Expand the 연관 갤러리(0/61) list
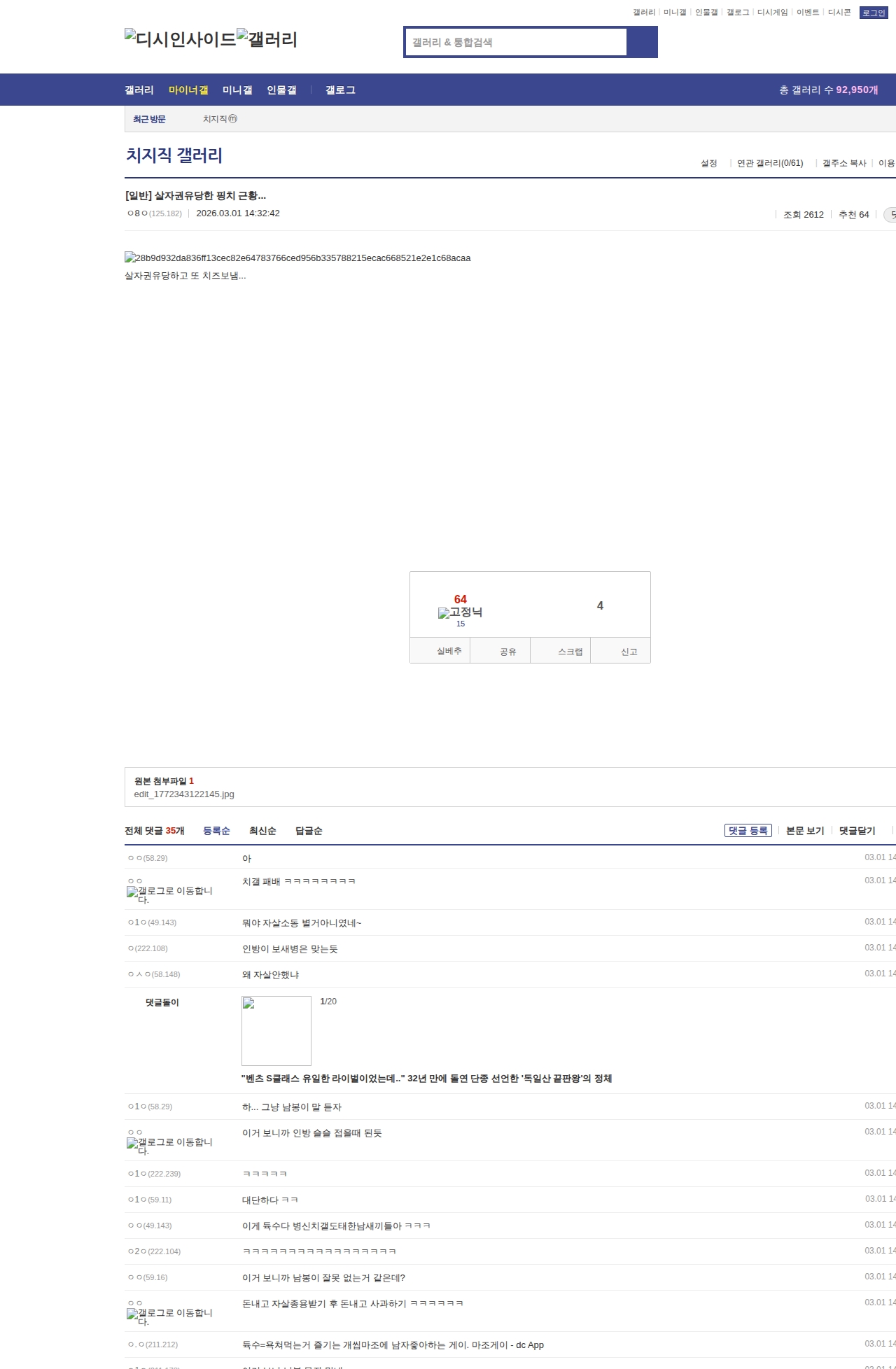 (769, 163)
